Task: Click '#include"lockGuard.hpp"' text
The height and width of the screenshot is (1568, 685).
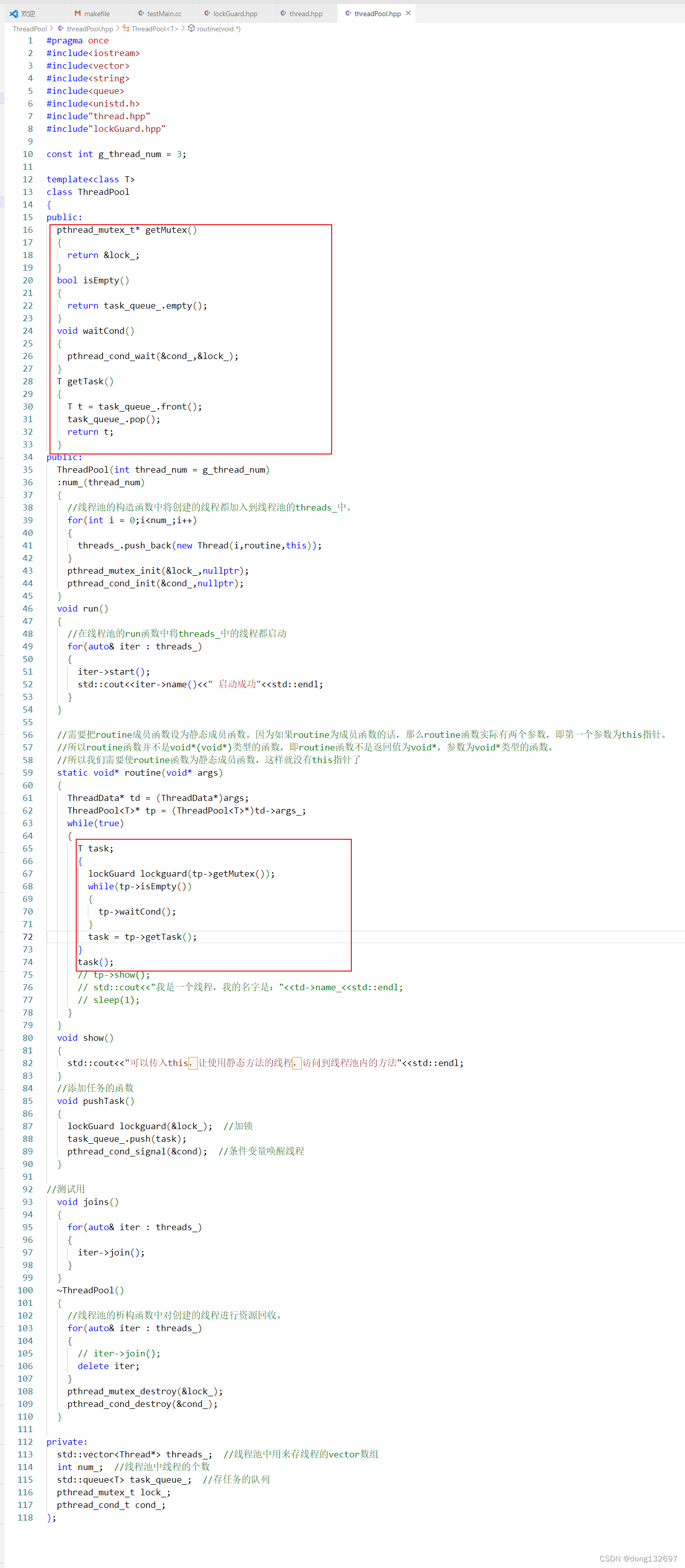Action: [x=107, y=129]
